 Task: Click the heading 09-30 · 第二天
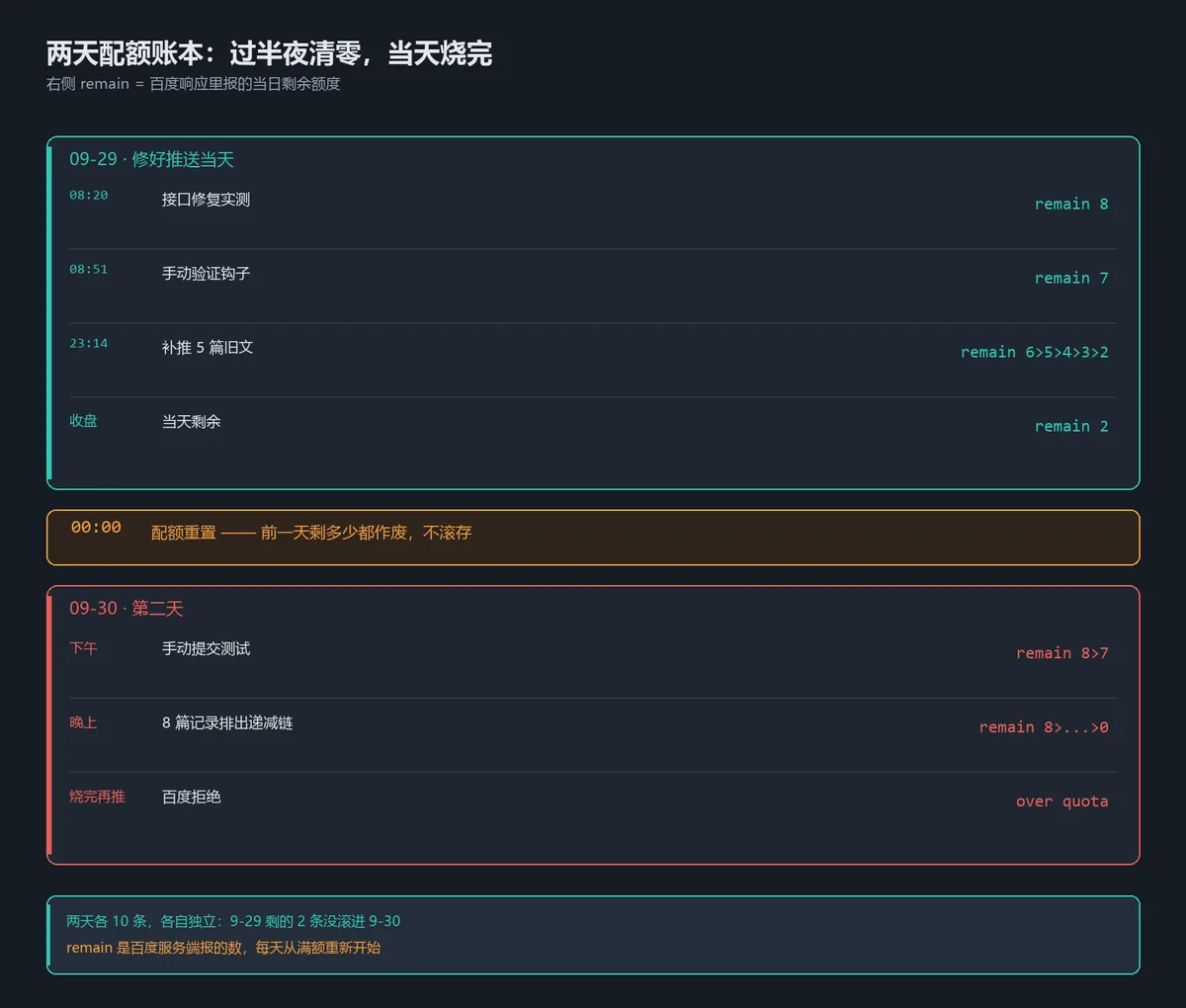click(127, 609)
